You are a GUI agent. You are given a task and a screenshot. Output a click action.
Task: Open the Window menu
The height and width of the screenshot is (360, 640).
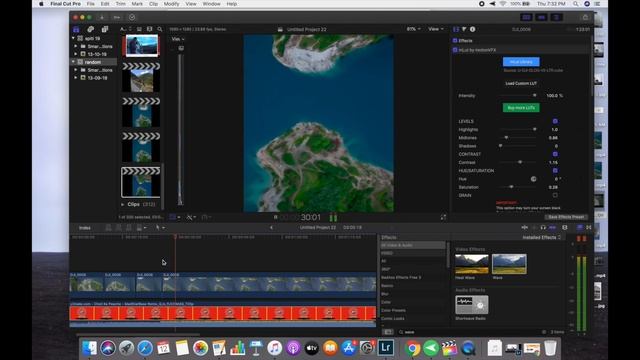211,4
